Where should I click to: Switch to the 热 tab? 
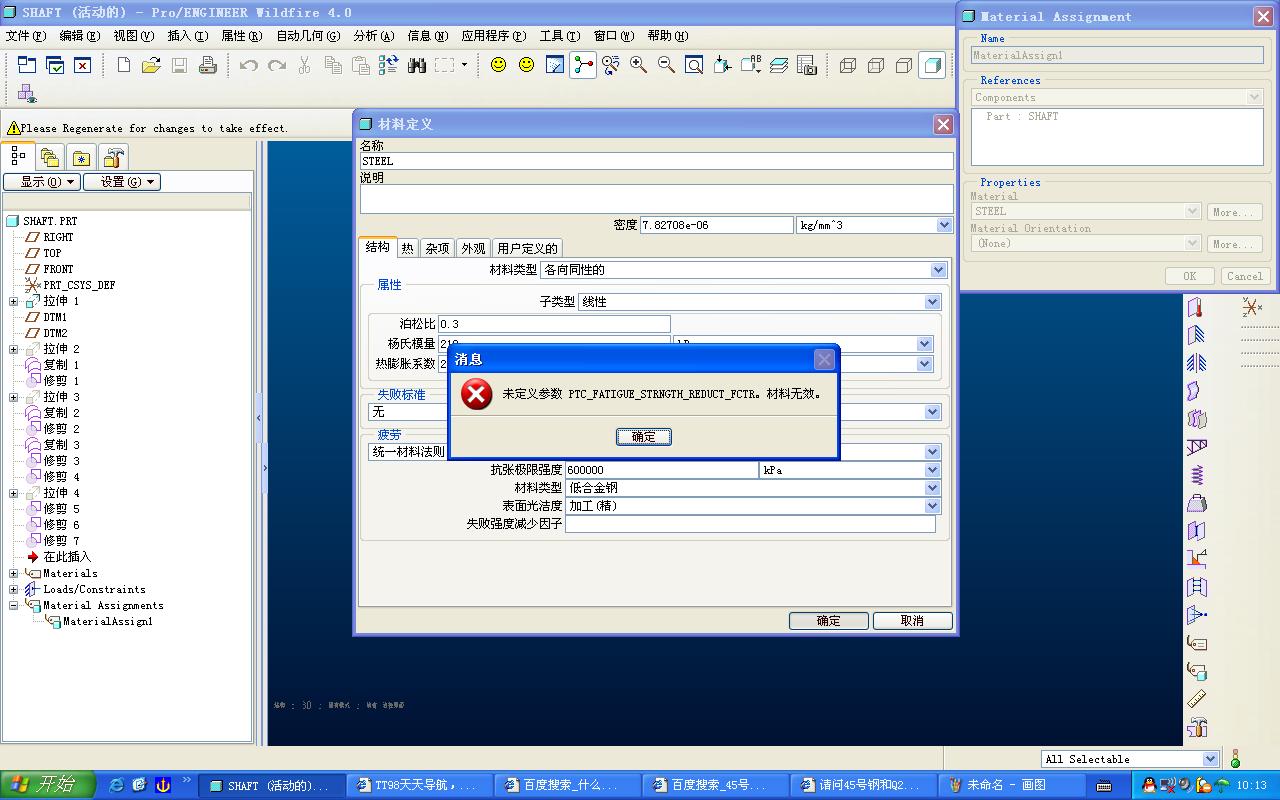point(408,248)
